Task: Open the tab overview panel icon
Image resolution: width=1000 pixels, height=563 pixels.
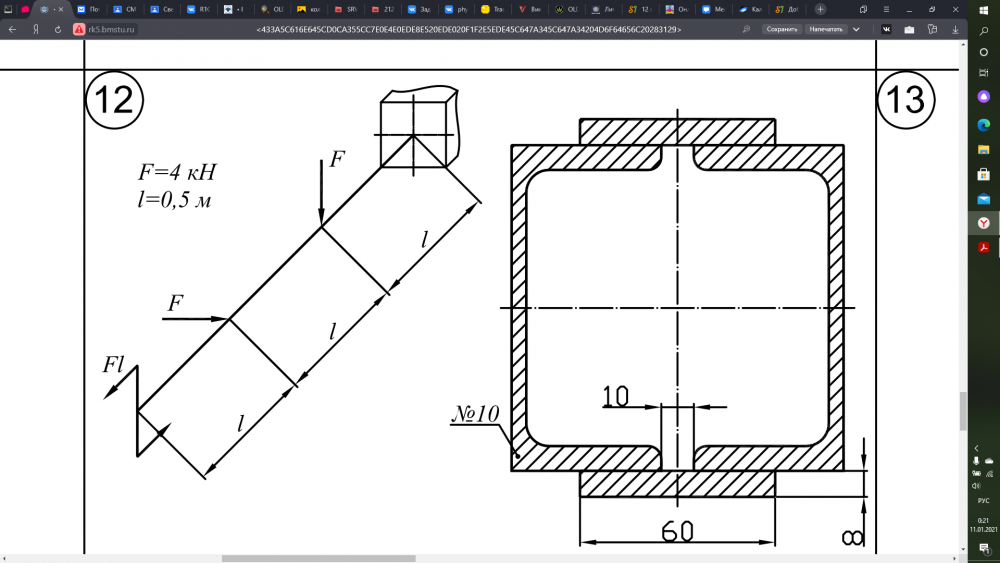Action: [863, 10]
